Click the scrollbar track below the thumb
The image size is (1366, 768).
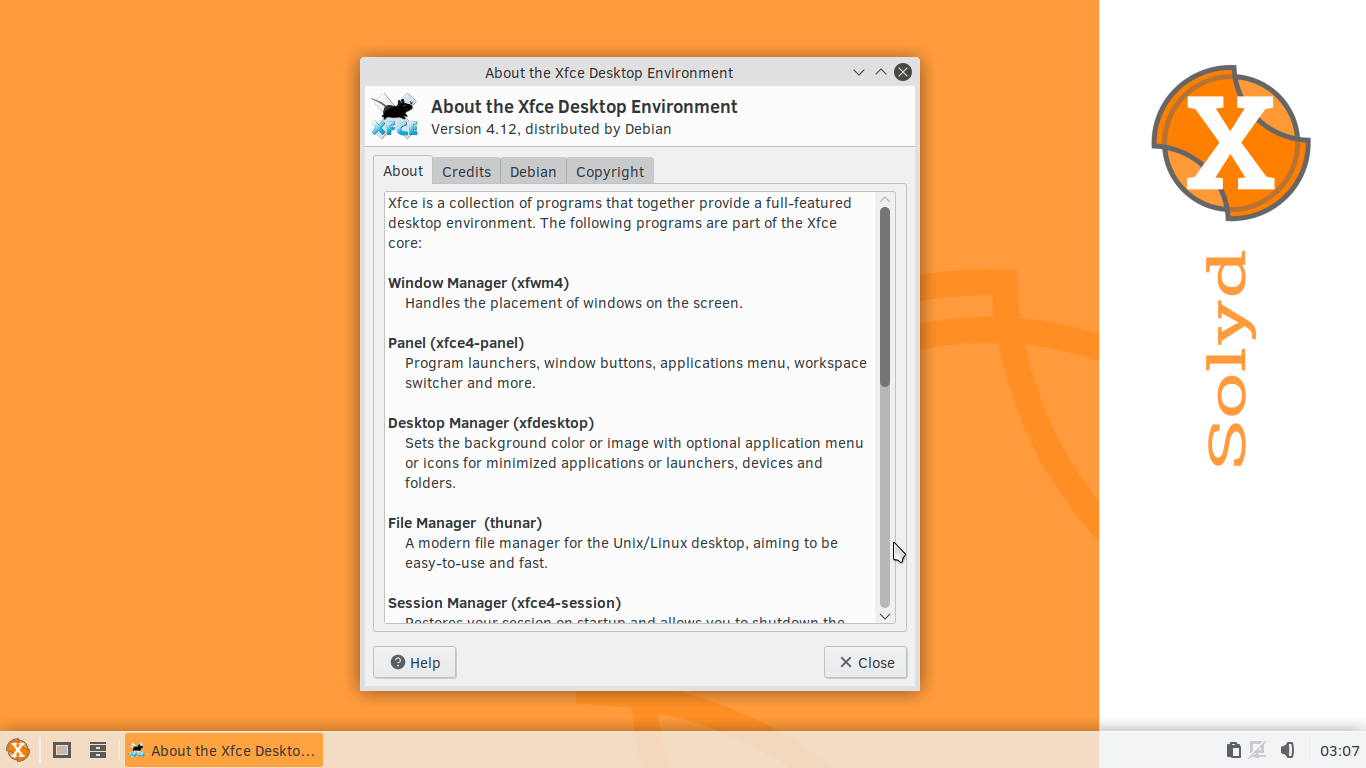pyautogui.click(x=885, y=497)
